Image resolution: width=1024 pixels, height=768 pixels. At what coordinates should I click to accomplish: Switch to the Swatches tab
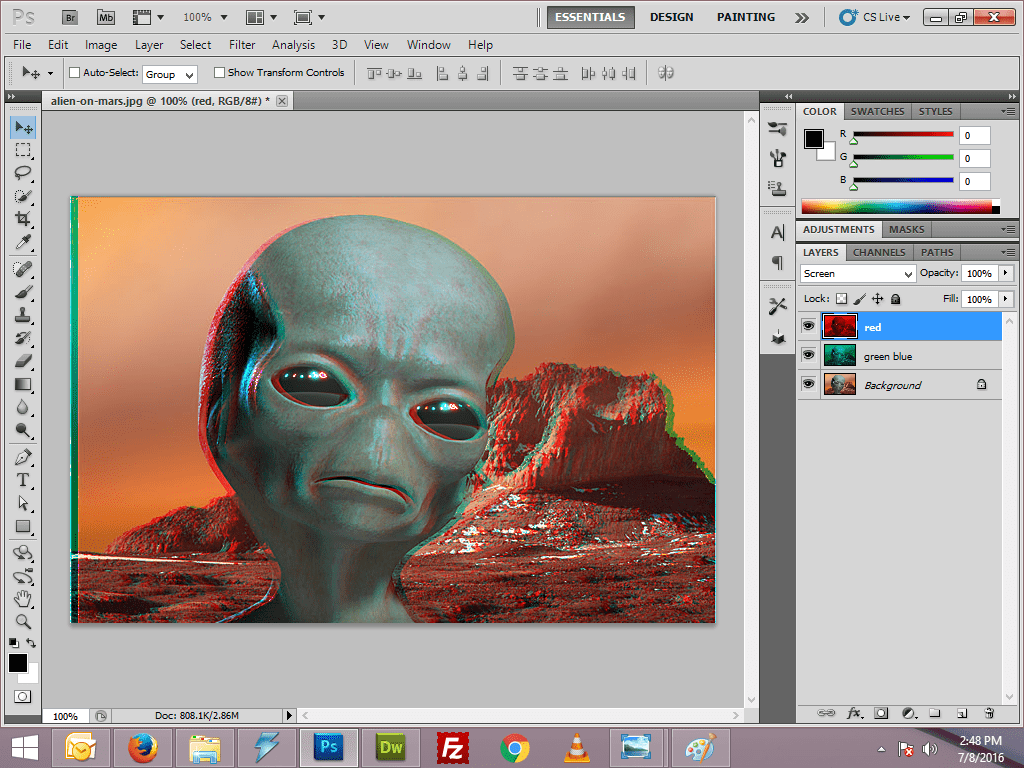tap(877, 112)
